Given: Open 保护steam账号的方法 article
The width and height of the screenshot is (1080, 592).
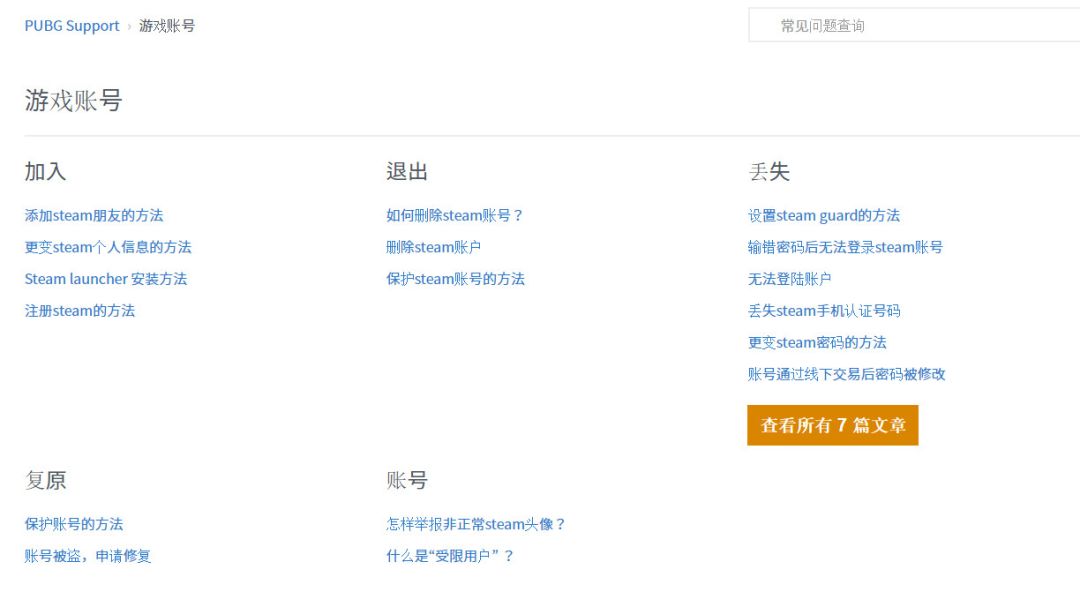Looking at the screenshot, I should point(455,279).
